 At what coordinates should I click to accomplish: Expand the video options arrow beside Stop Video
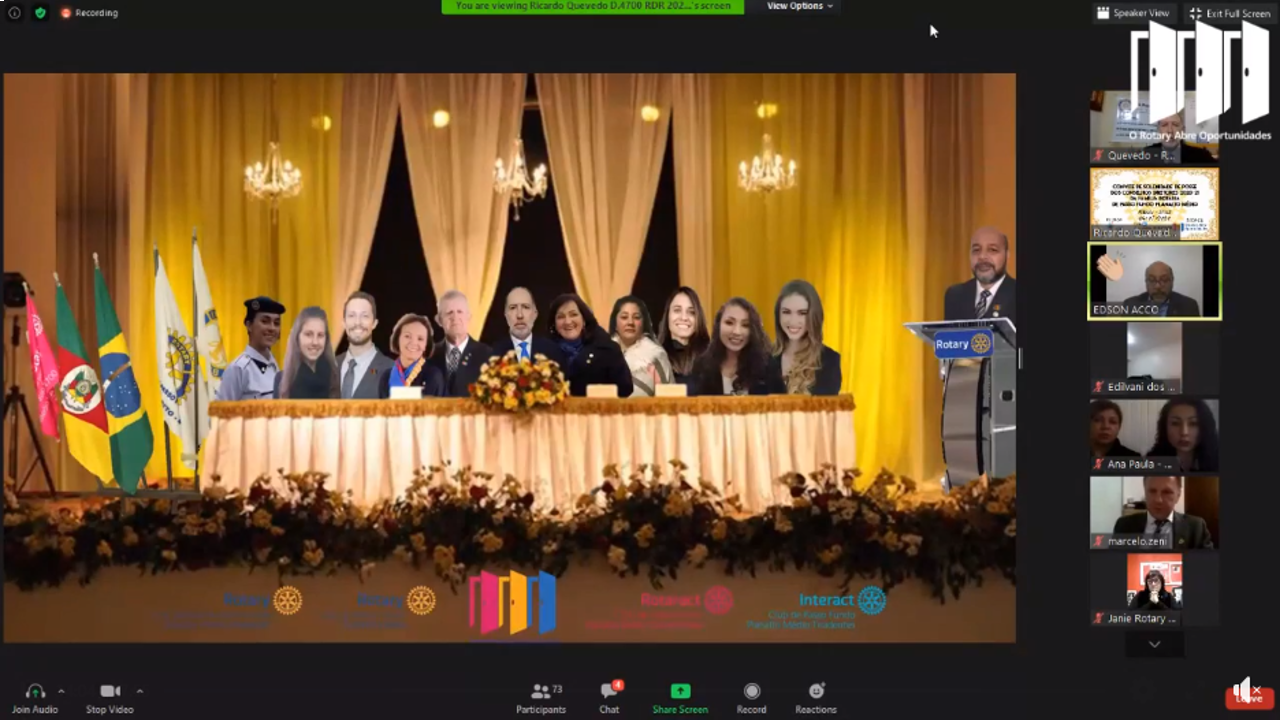(x=139, y=691)
